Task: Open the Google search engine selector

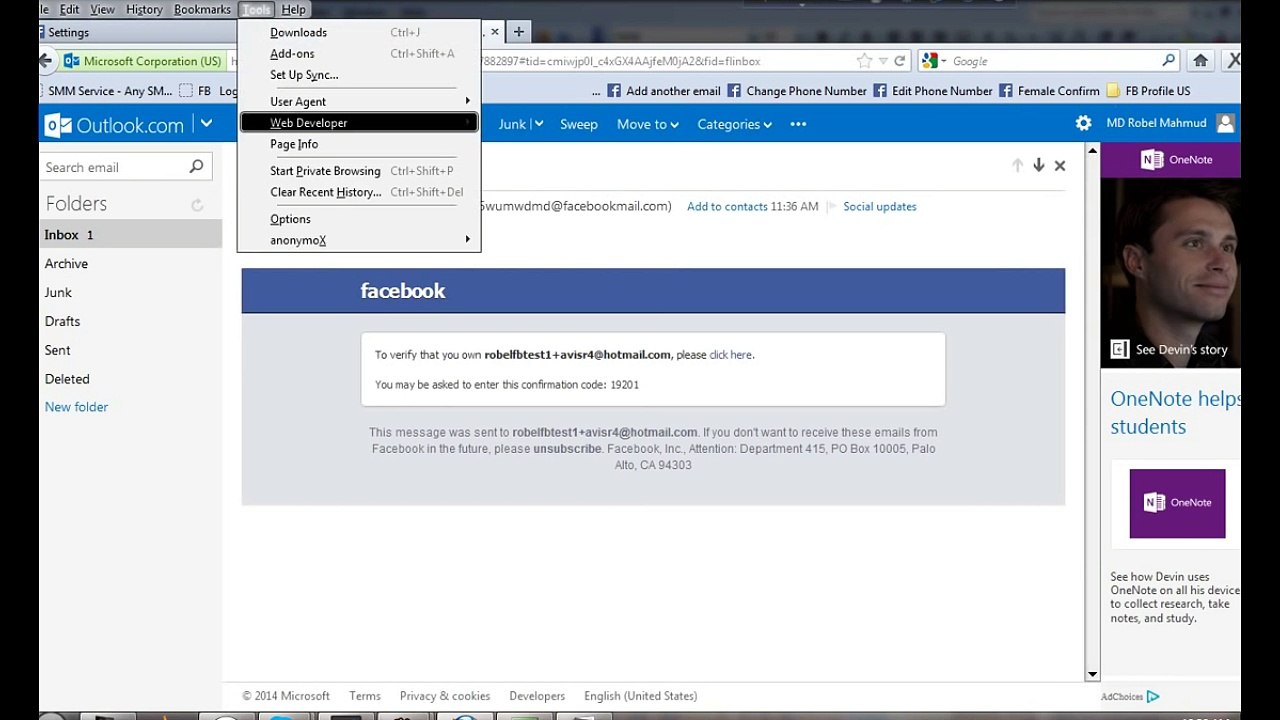Action: 934,61
